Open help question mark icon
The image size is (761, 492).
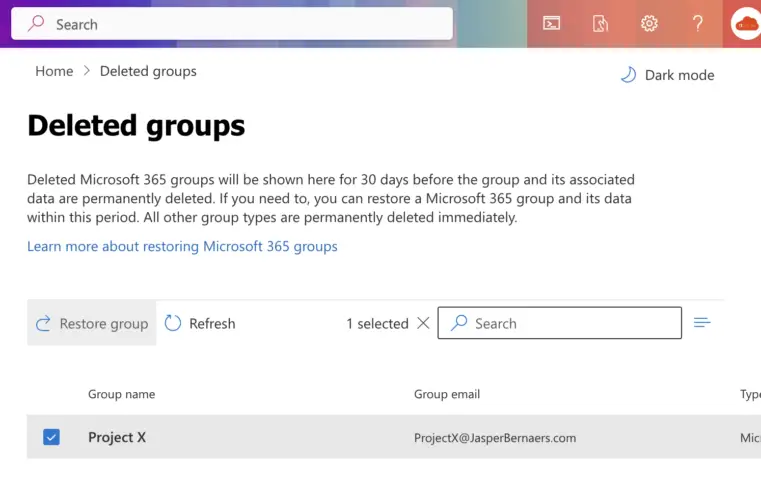pos(697,23)
